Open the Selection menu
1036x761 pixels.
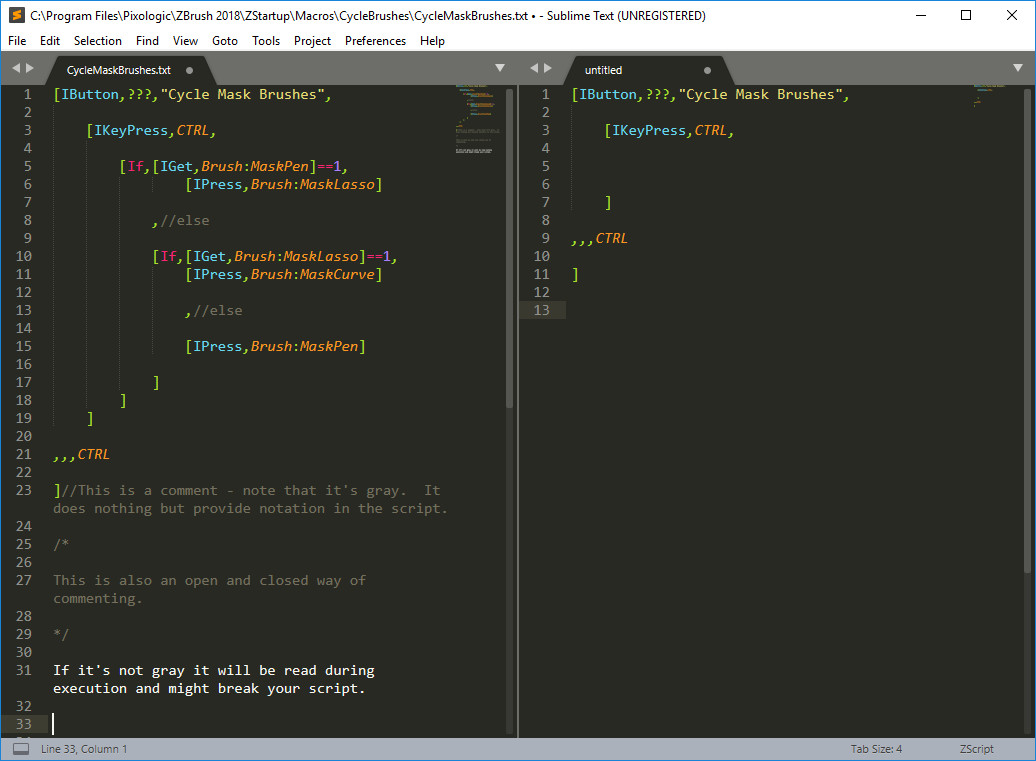(98, 41)
